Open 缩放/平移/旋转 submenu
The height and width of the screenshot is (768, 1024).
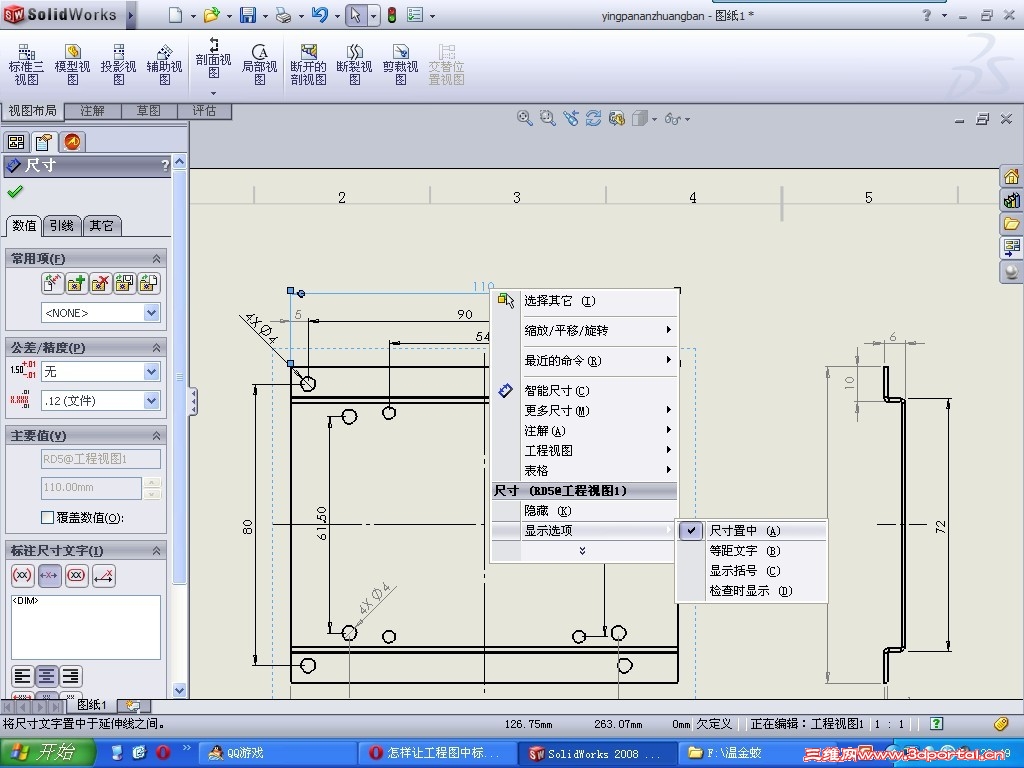[584, 330]
